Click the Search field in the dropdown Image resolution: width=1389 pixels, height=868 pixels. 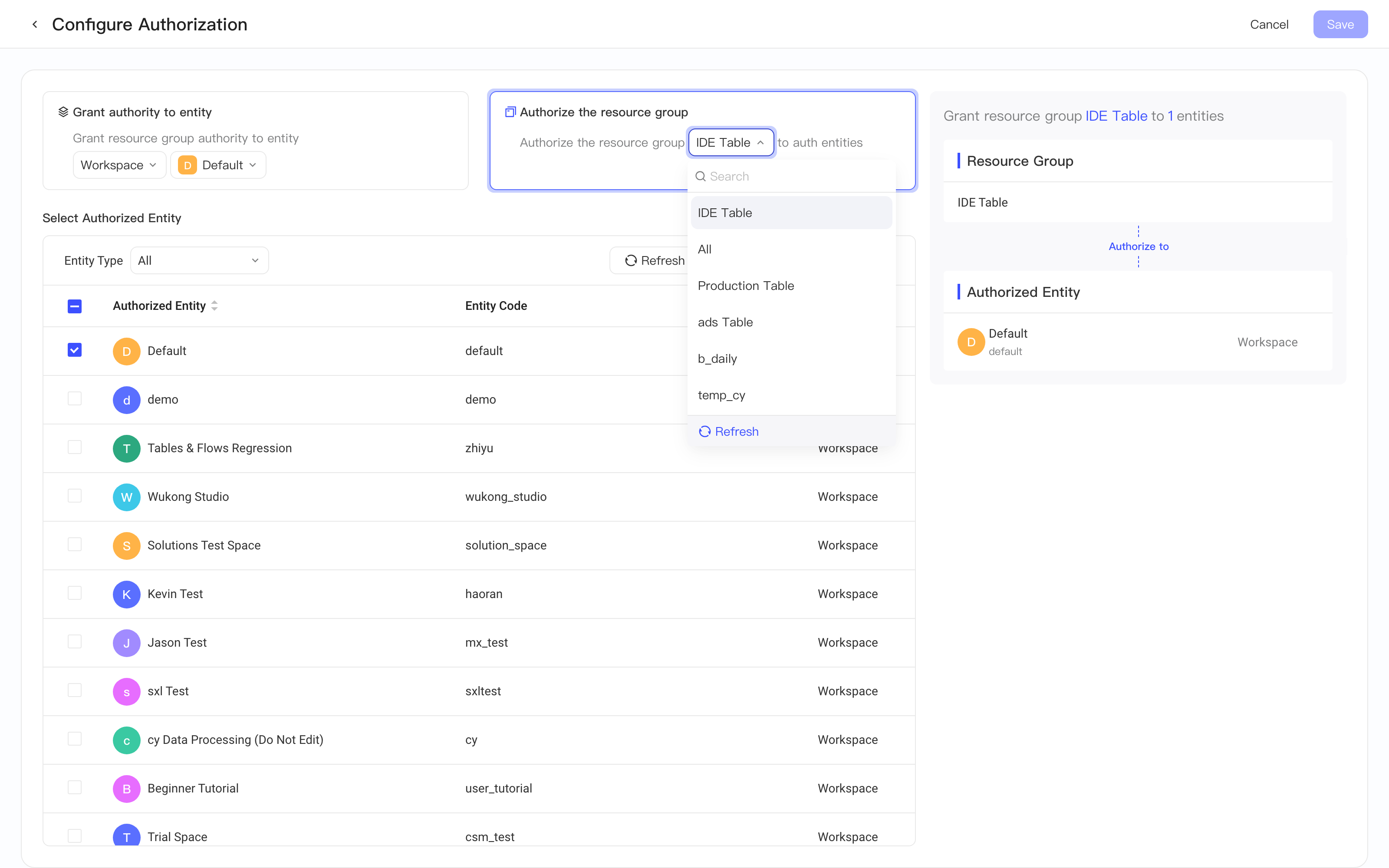click(x=791, y=176)
